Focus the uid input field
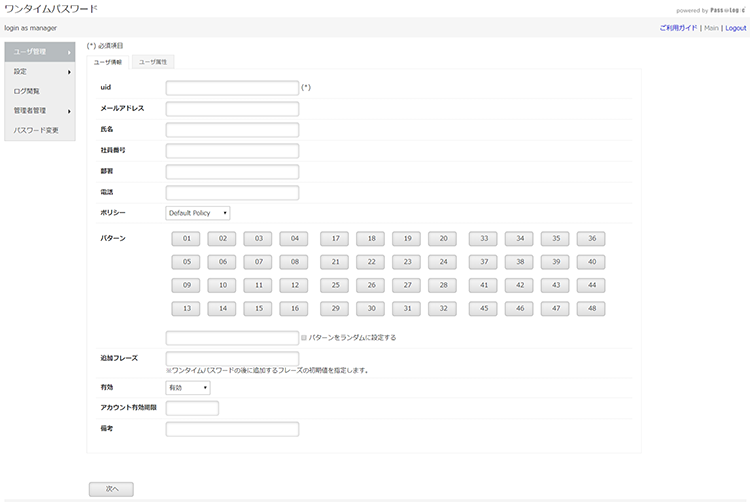Screen dimensions: 750x502 232,88
